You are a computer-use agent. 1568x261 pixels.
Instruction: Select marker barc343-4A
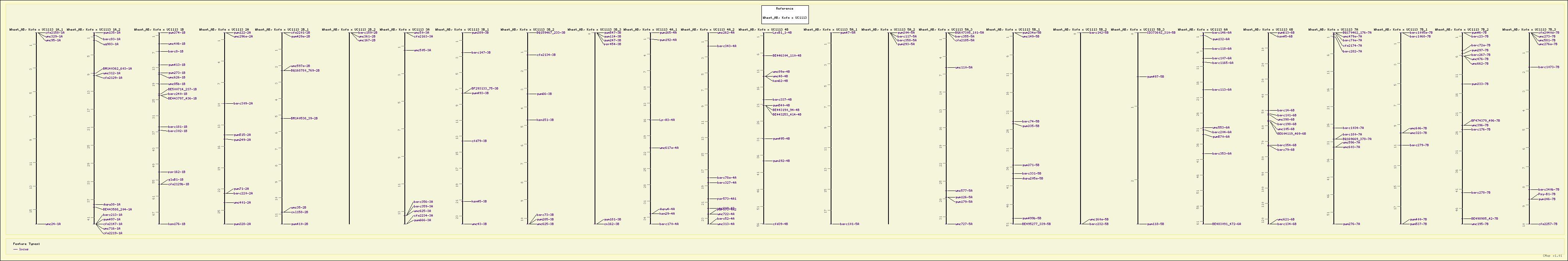click(727, 46)
